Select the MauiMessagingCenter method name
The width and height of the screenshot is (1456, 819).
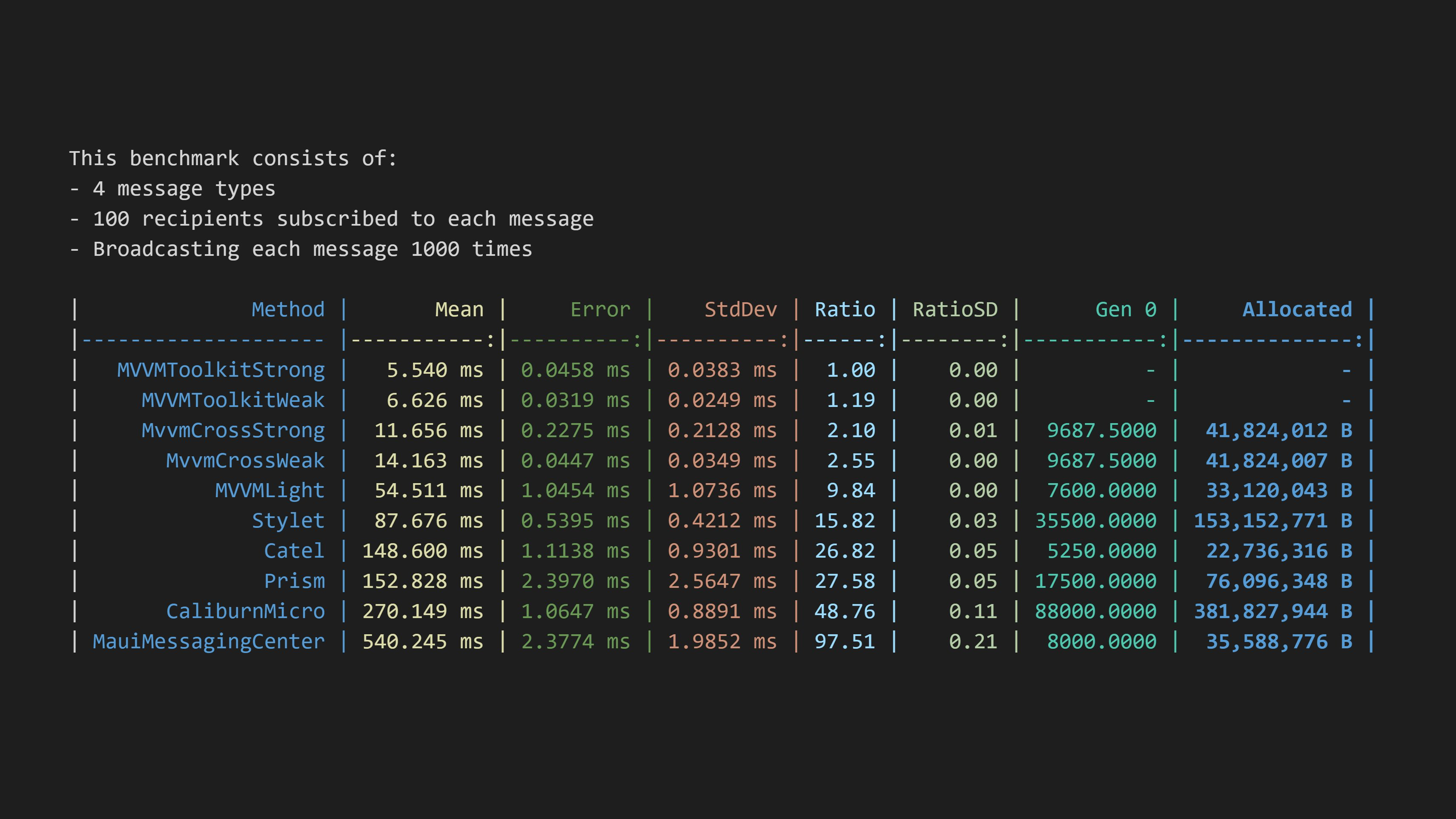209,641
